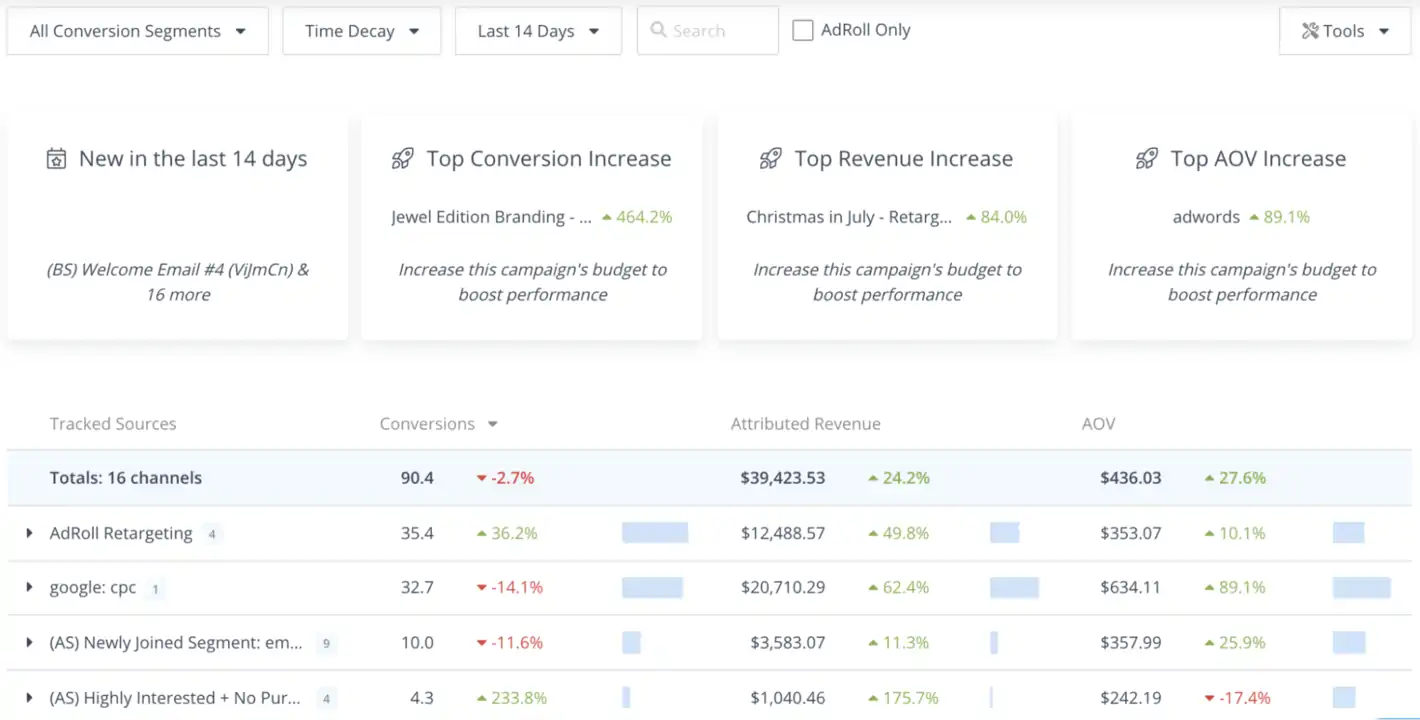
Task: Click the adwords link on Top AOV card
Action: click(1207, 217)
